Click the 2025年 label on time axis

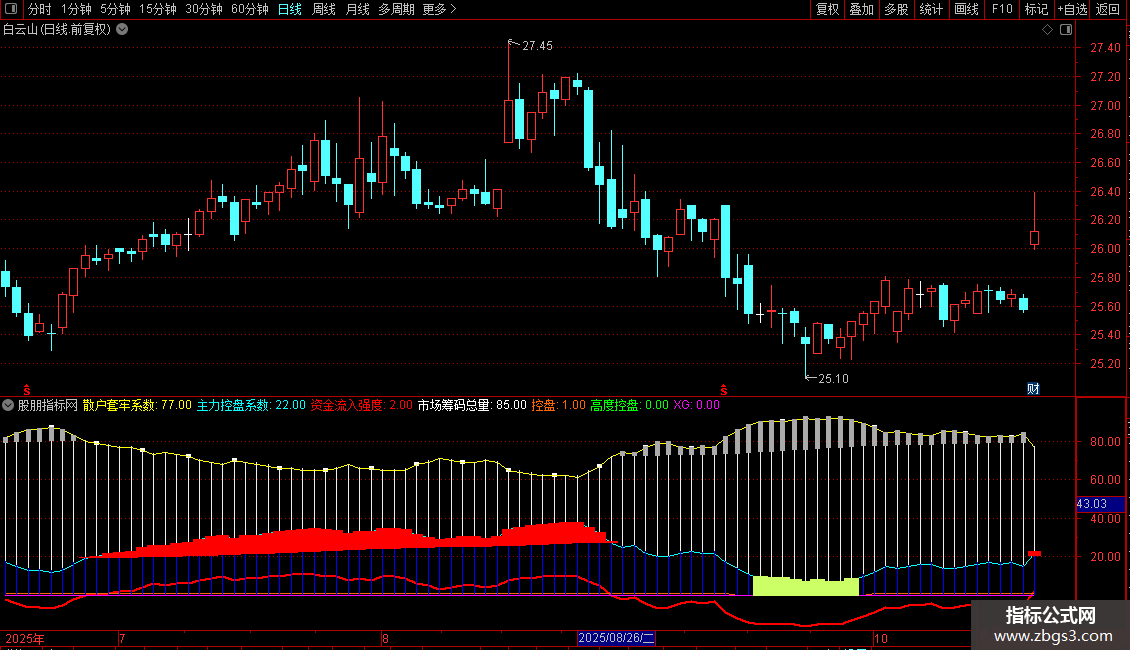point(25,638)
